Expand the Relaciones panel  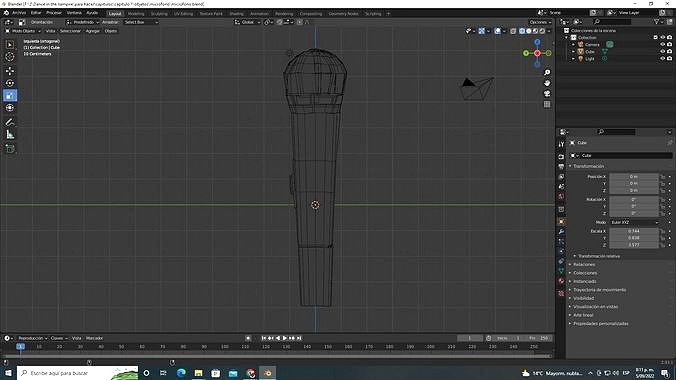pyautogui.click(x=584, y=264)
